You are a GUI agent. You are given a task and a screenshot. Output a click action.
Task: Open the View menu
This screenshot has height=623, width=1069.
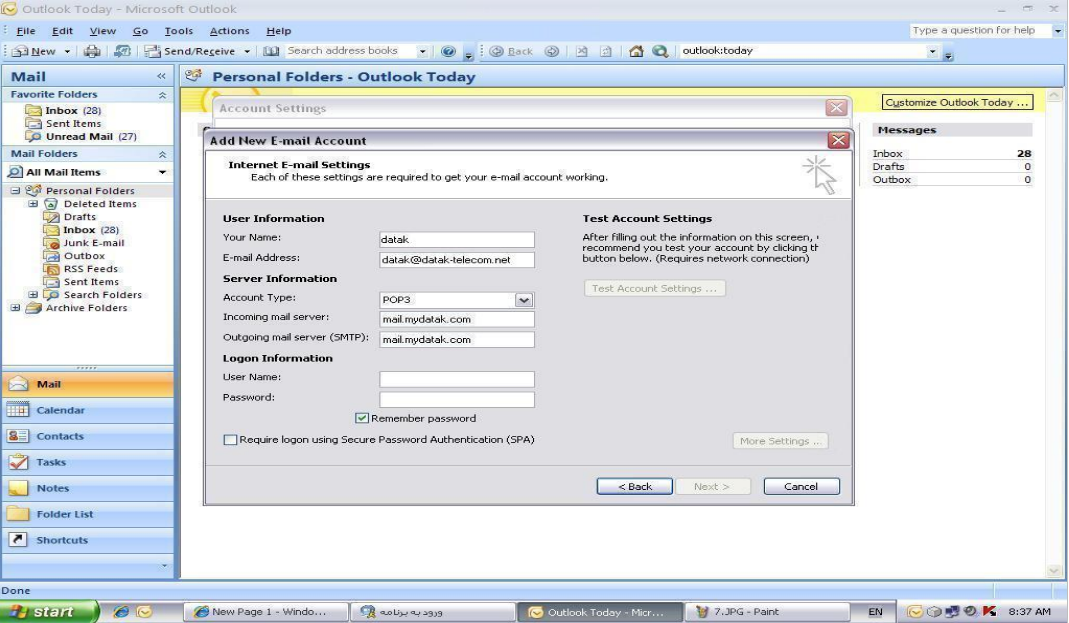(x=102, y=31)
